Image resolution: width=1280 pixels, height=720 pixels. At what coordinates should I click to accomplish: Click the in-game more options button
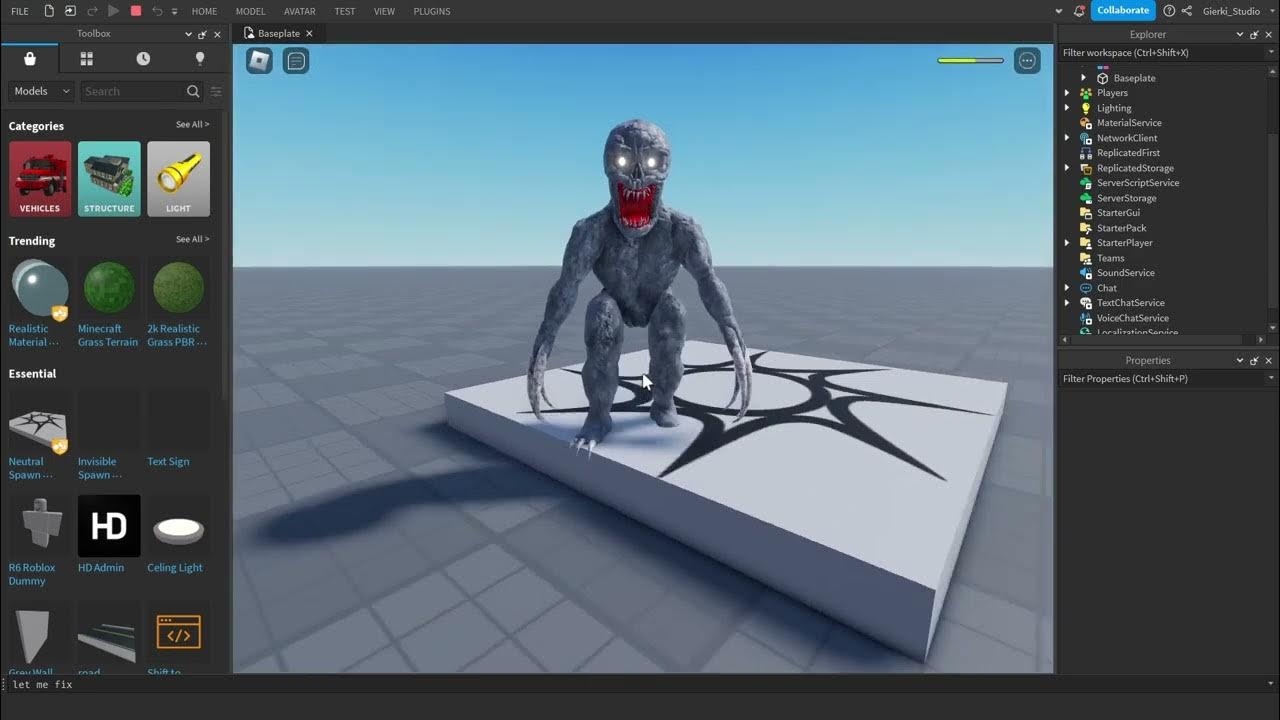1028,61
